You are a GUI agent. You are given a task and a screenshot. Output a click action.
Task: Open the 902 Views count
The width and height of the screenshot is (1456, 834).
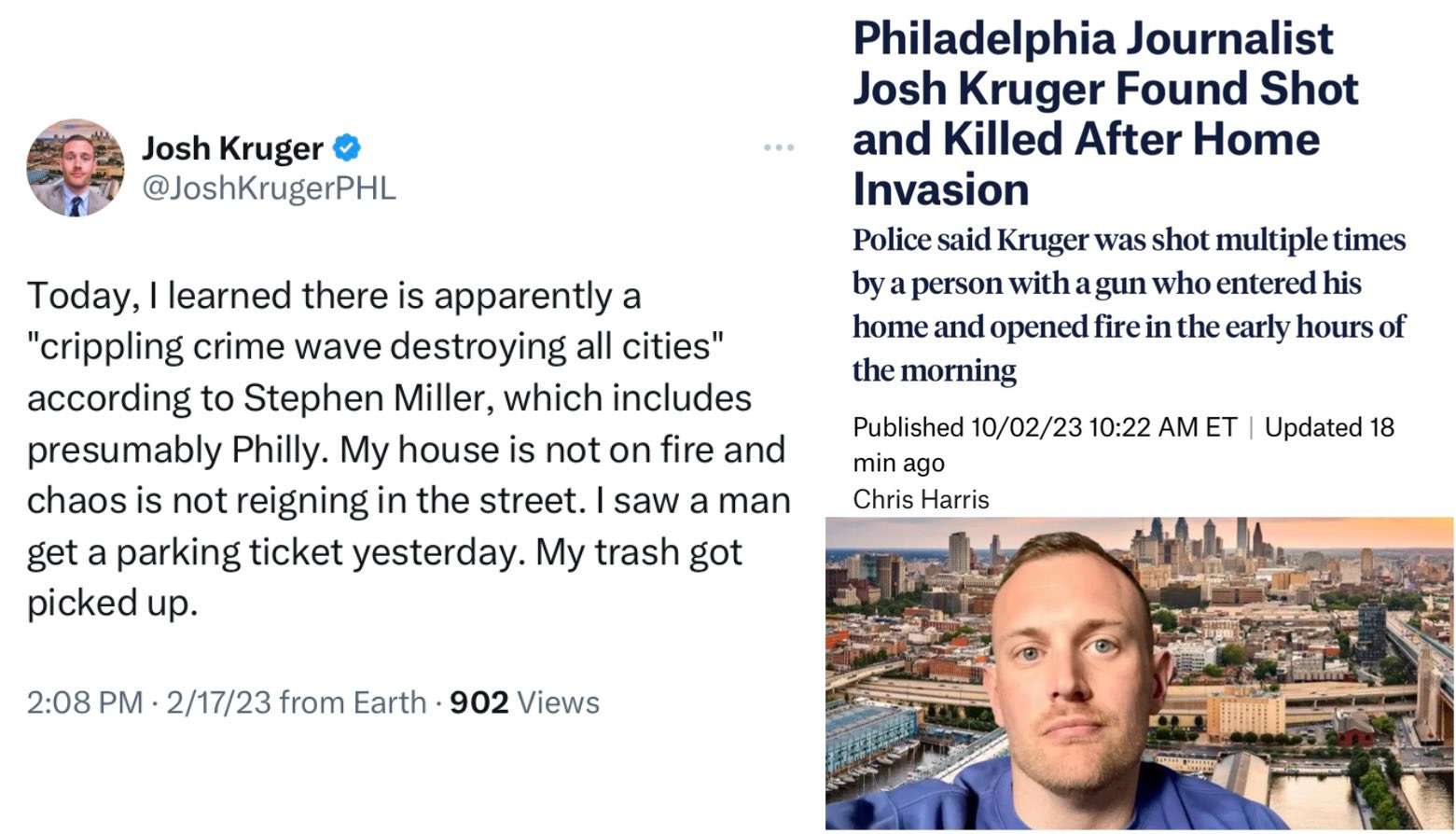click(524, 702)
